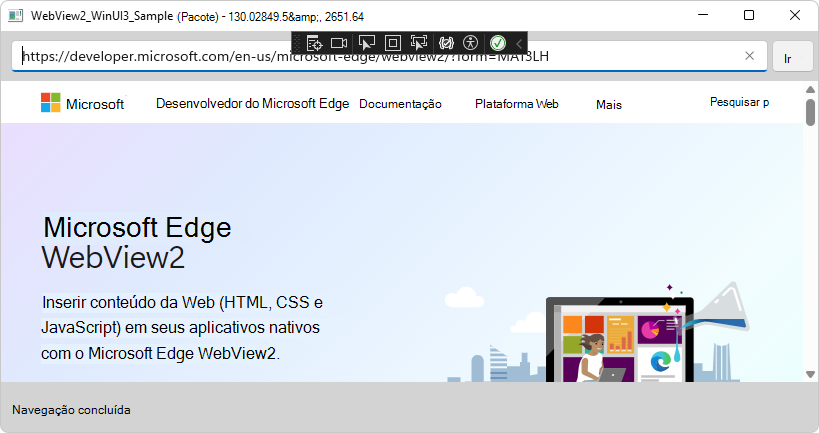
Task: Click the page scrollbar up arrow
Action: (x=810, y=89)
